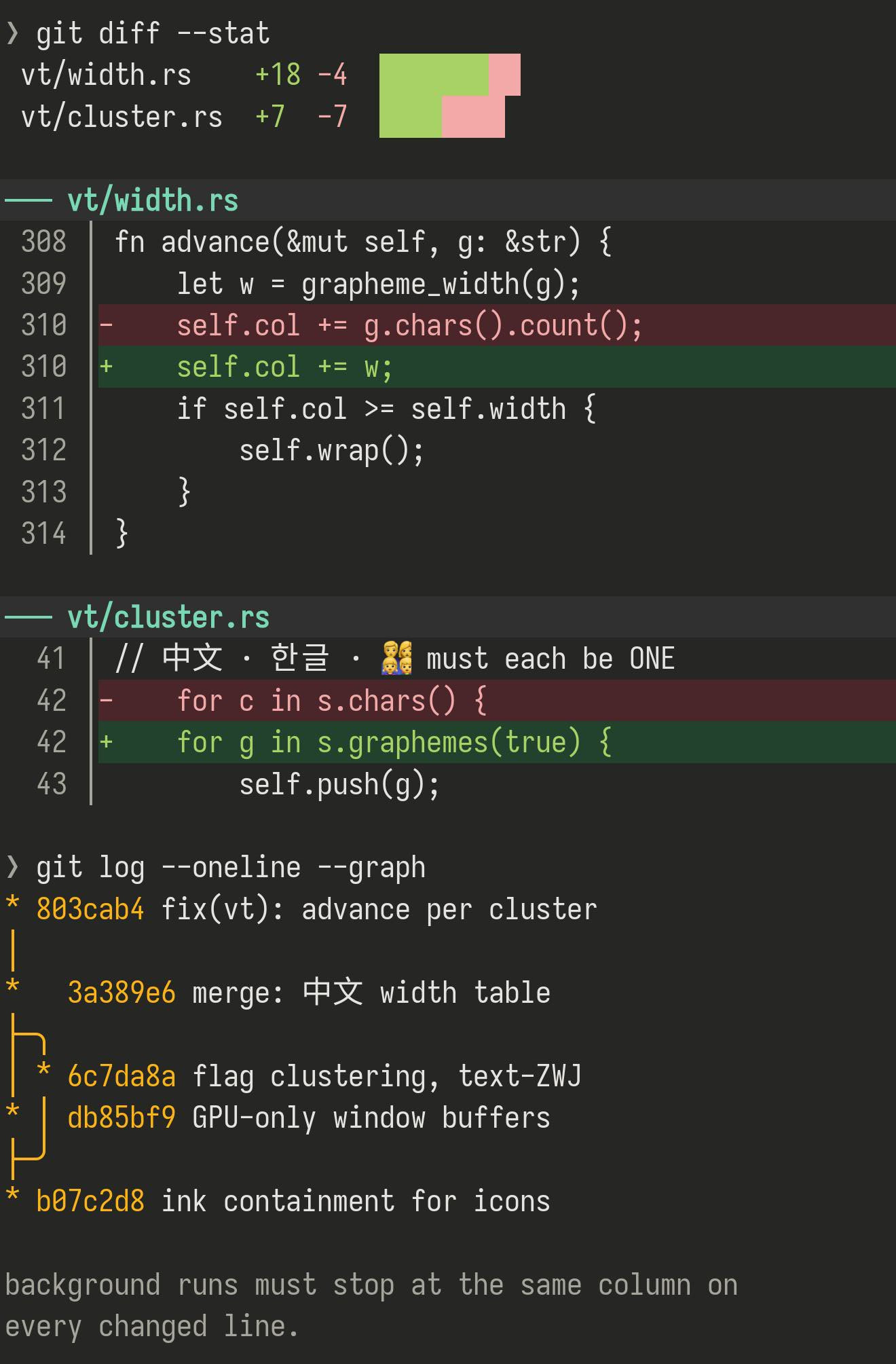Click the pink bar for vt/cluster.rs
Screen dimensions: 896x1364
(473, 117)
